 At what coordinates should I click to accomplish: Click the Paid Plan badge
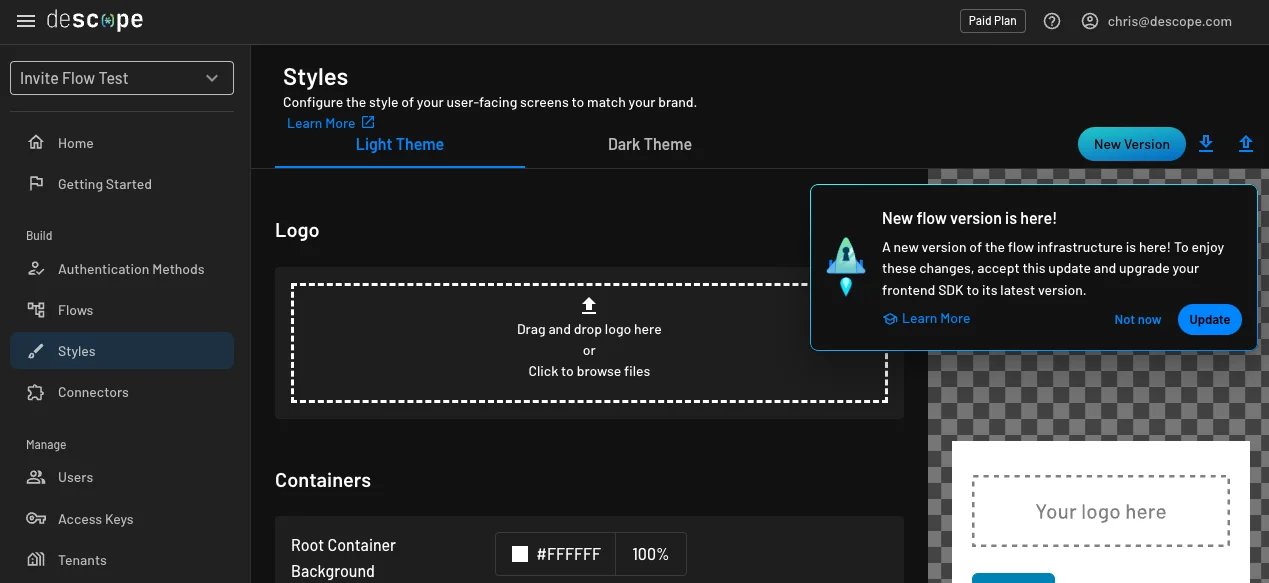(x=993, y=21)
